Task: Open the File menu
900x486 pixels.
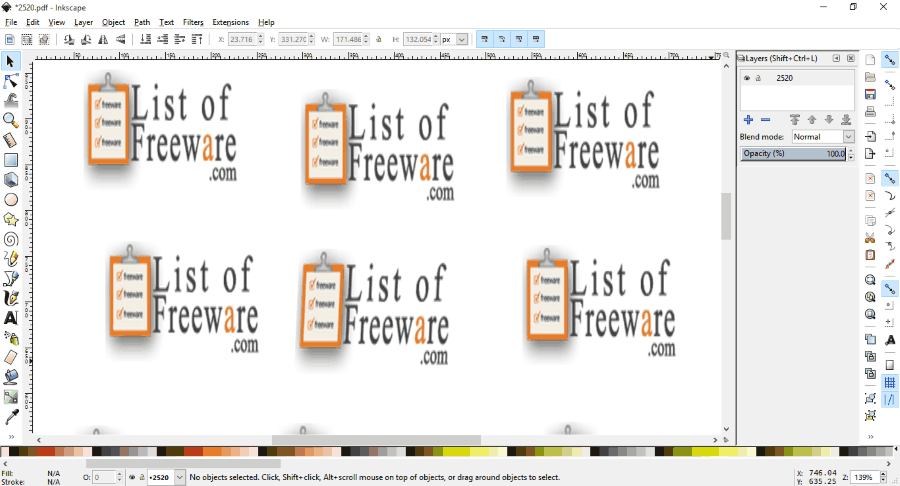Action: pos(11,22)
